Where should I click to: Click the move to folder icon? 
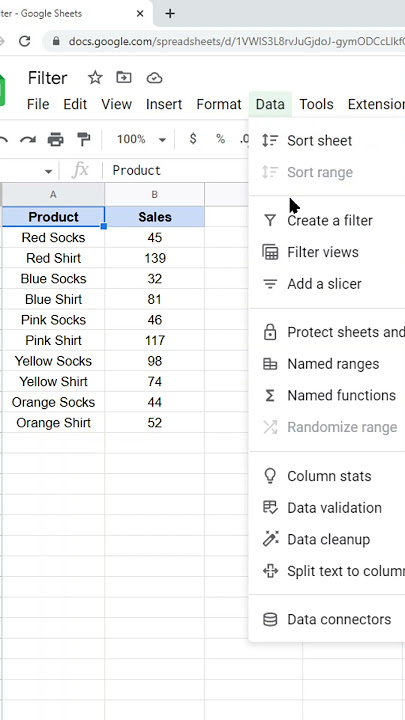124,78
